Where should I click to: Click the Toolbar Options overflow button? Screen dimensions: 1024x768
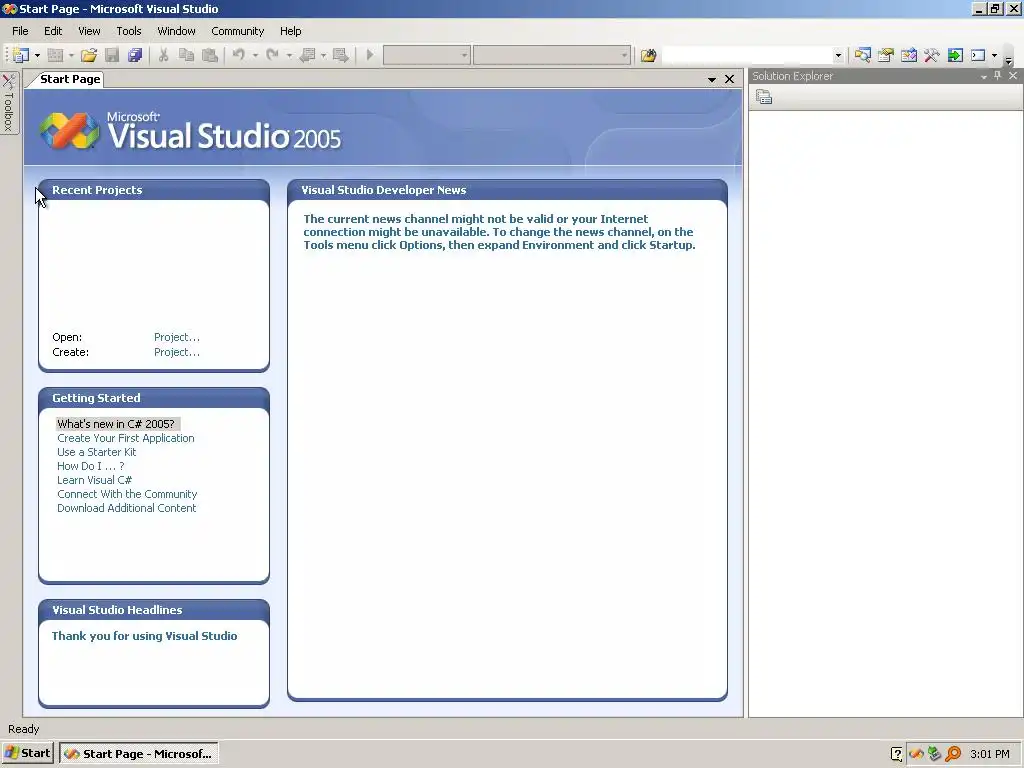tap(1008, 60)
